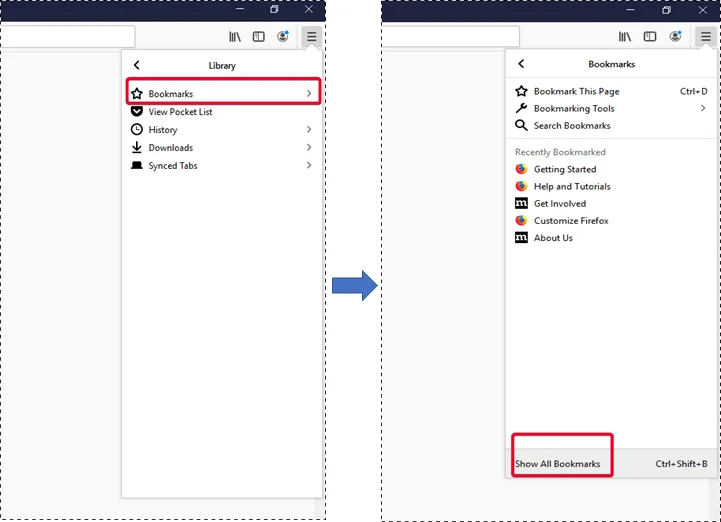
Task: Go back from the Library panel
Action: pyautogui.click(x=137, y=65)
